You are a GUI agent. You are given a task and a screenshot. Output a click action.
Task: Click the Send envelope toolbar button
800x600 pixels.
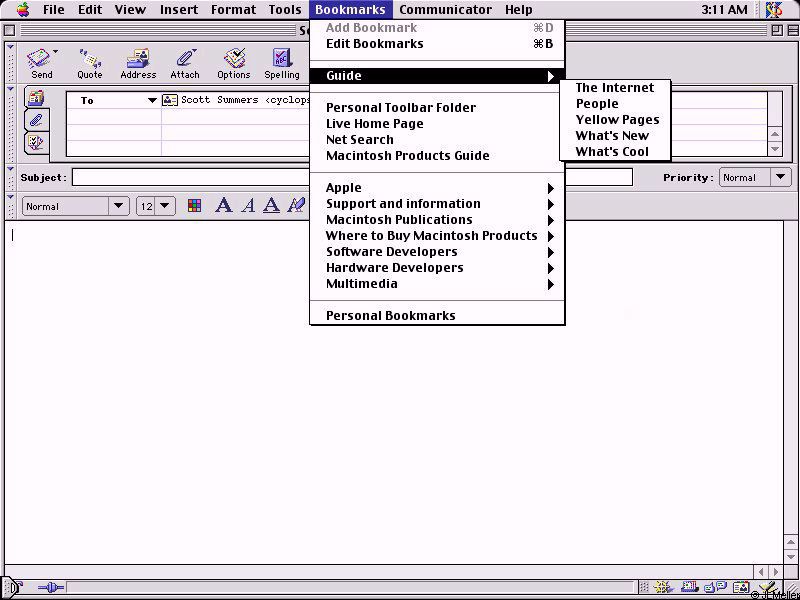[41, 63]
